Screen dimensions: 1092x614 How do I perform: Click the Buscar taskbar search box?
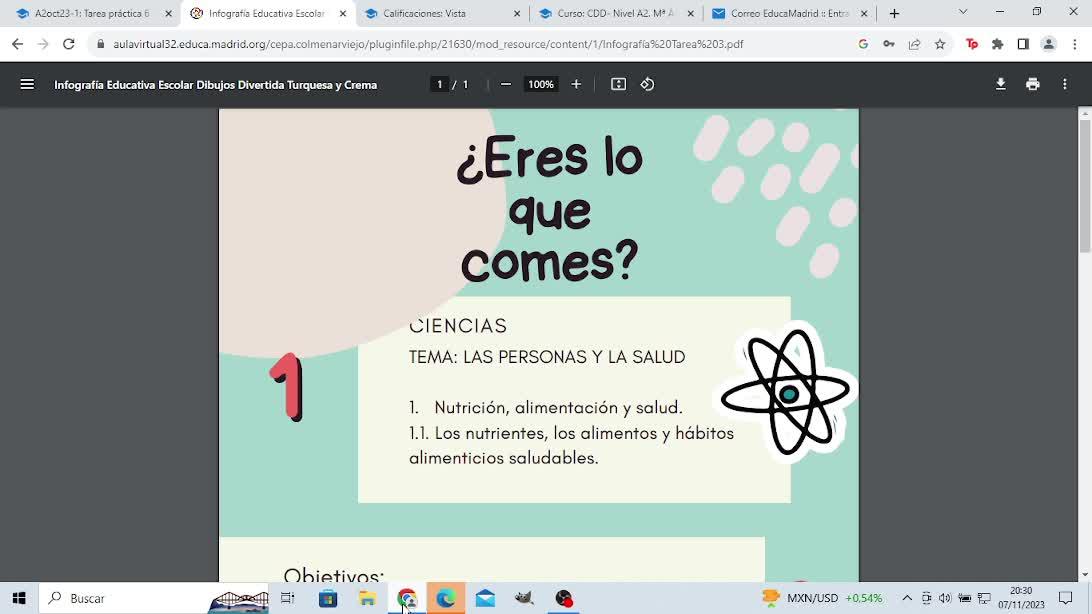coord(153,598)
